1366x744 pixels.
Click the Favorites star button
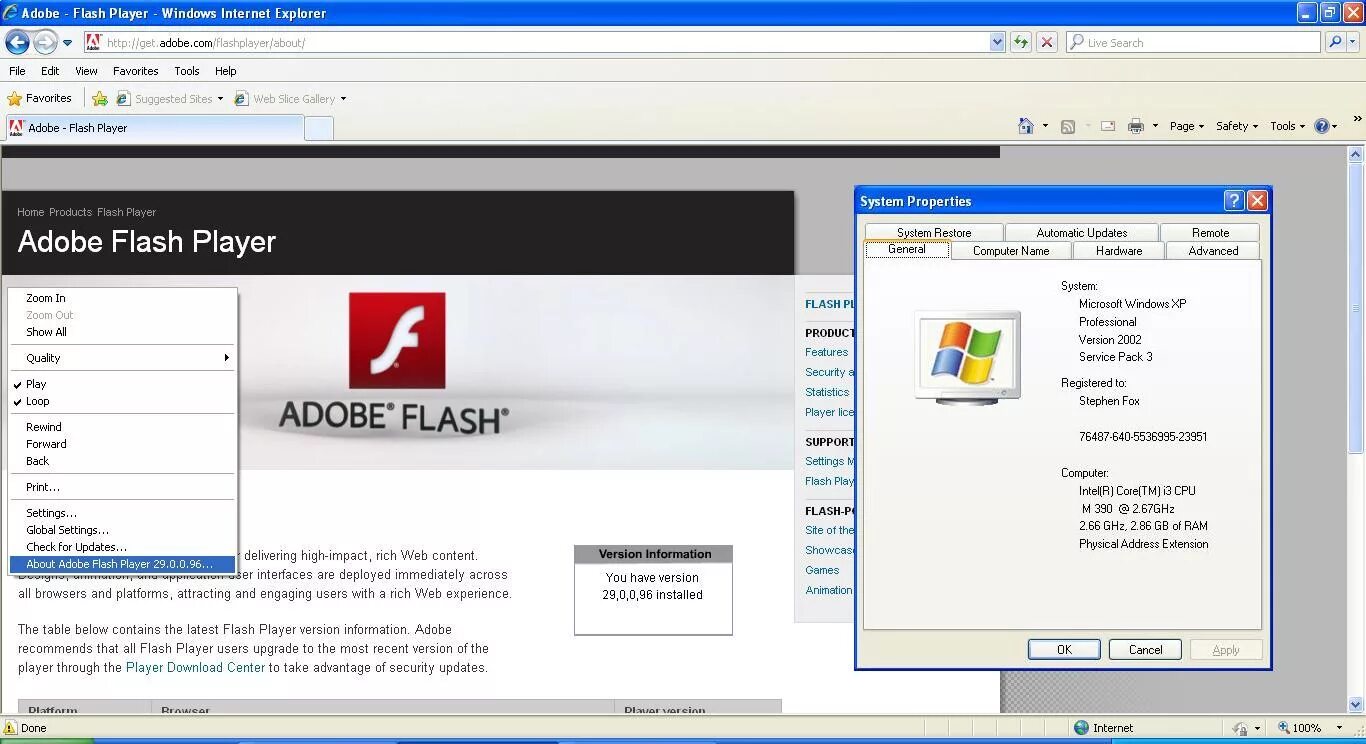click(x=39, y=98)
